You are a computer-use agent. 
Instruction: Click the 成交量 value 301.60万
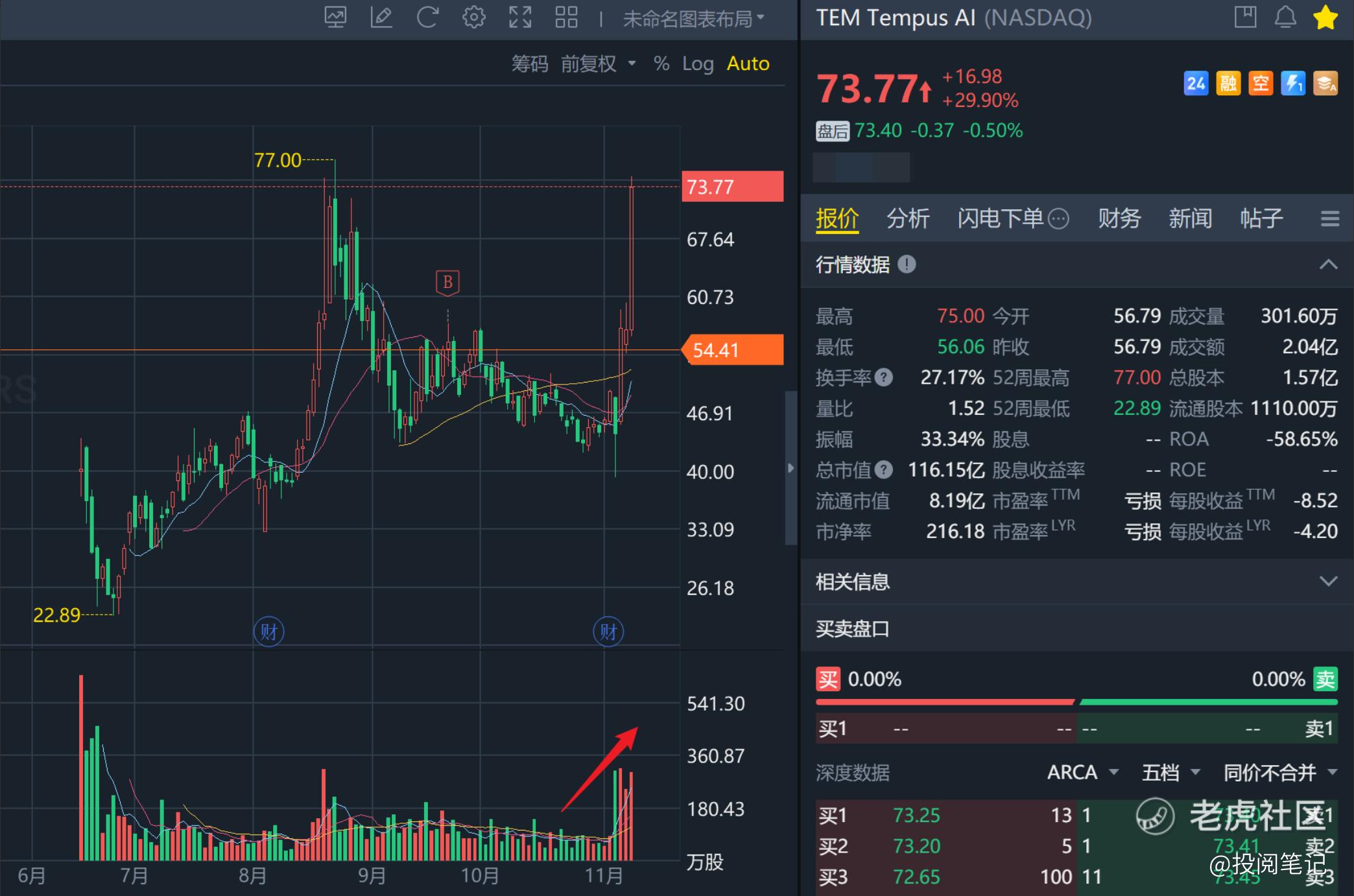1299,316
